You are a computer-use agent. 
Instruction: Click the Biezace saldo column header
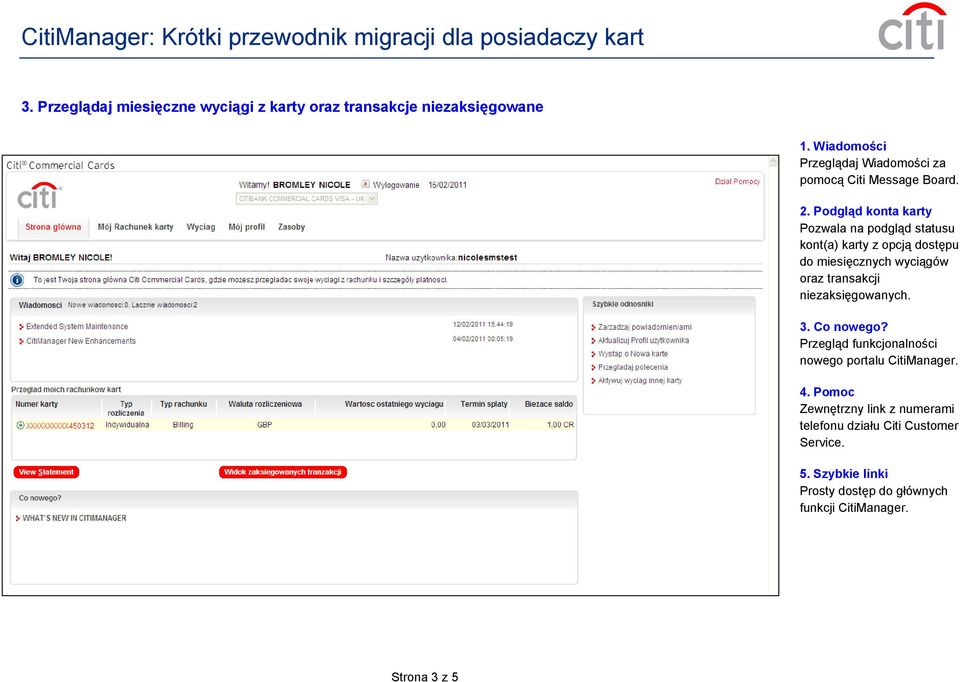tap(549, 404)
